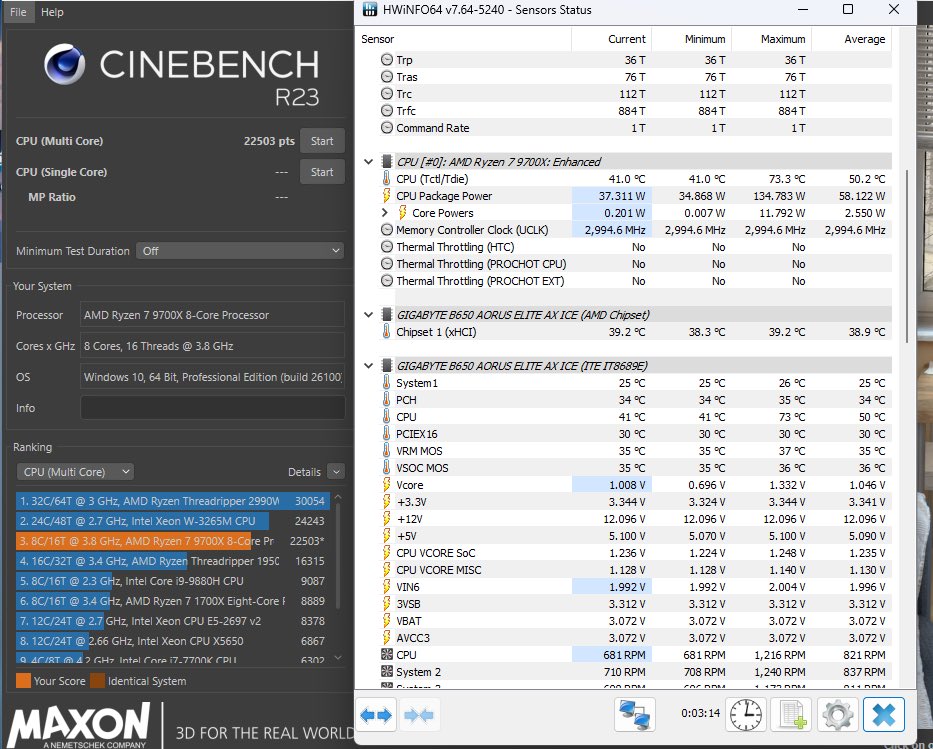Viewport: 933px width, 749px height.
Task: Click the +12V lightning icon
Action: point(387,519)
